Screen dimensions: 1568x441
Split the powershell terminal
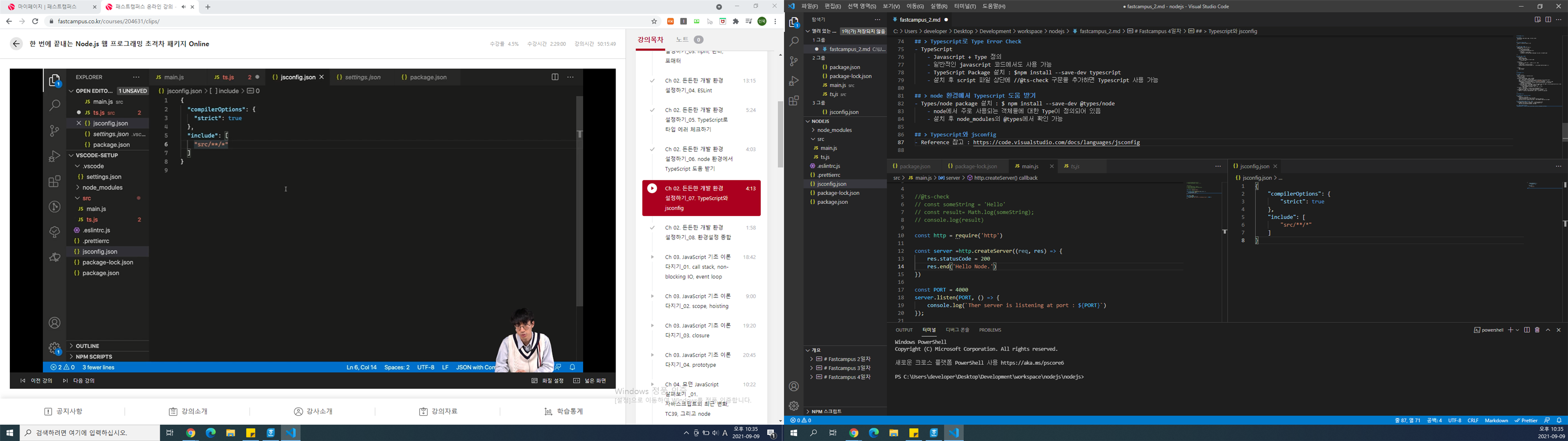[x=1527, y=330]
